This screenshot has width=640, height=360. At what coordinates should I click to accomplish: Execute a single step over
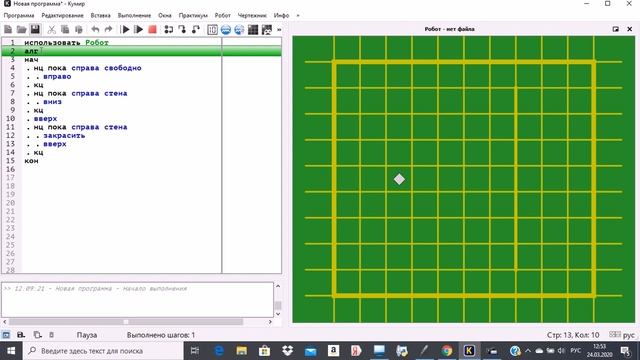coord(169,29)
